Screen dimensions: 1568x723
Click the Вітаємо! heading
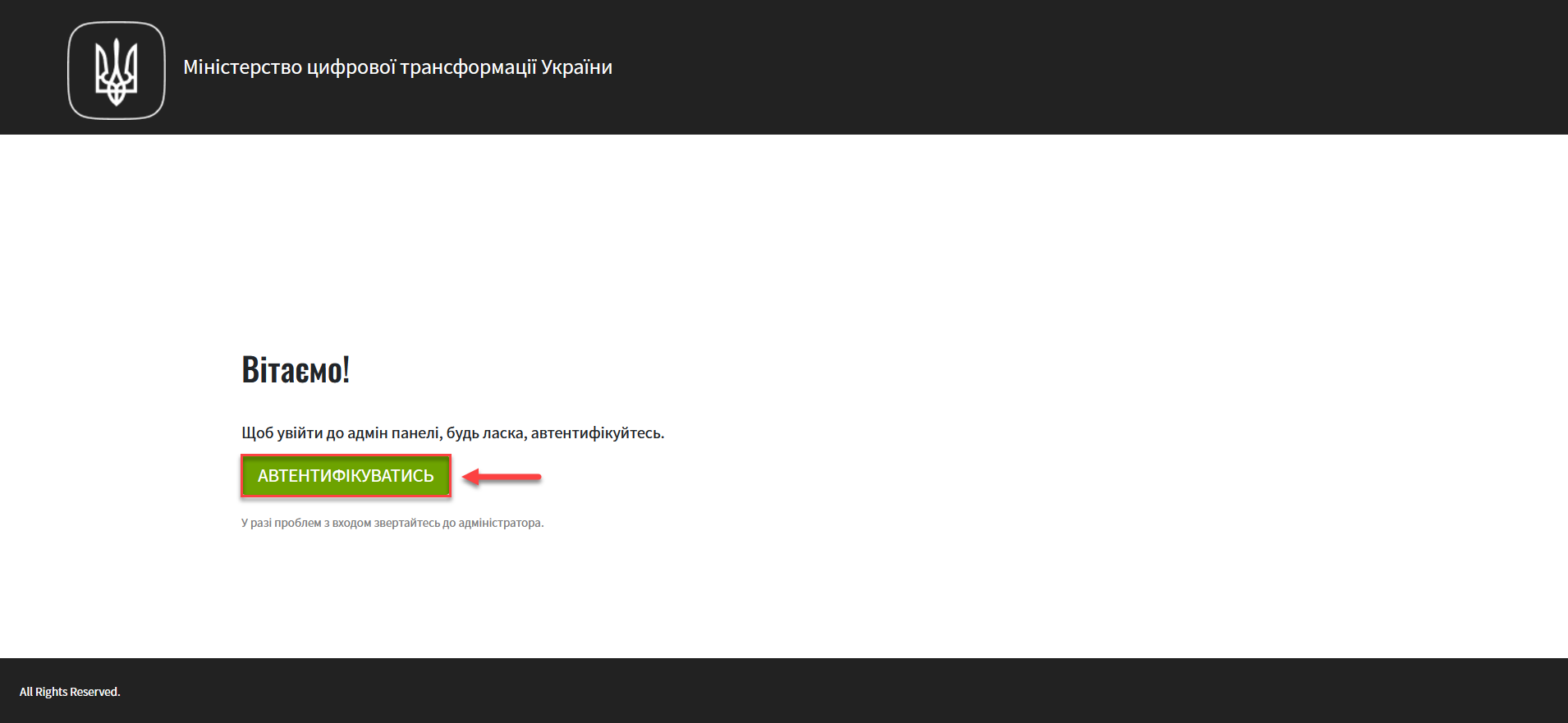[x=296, y=370]
